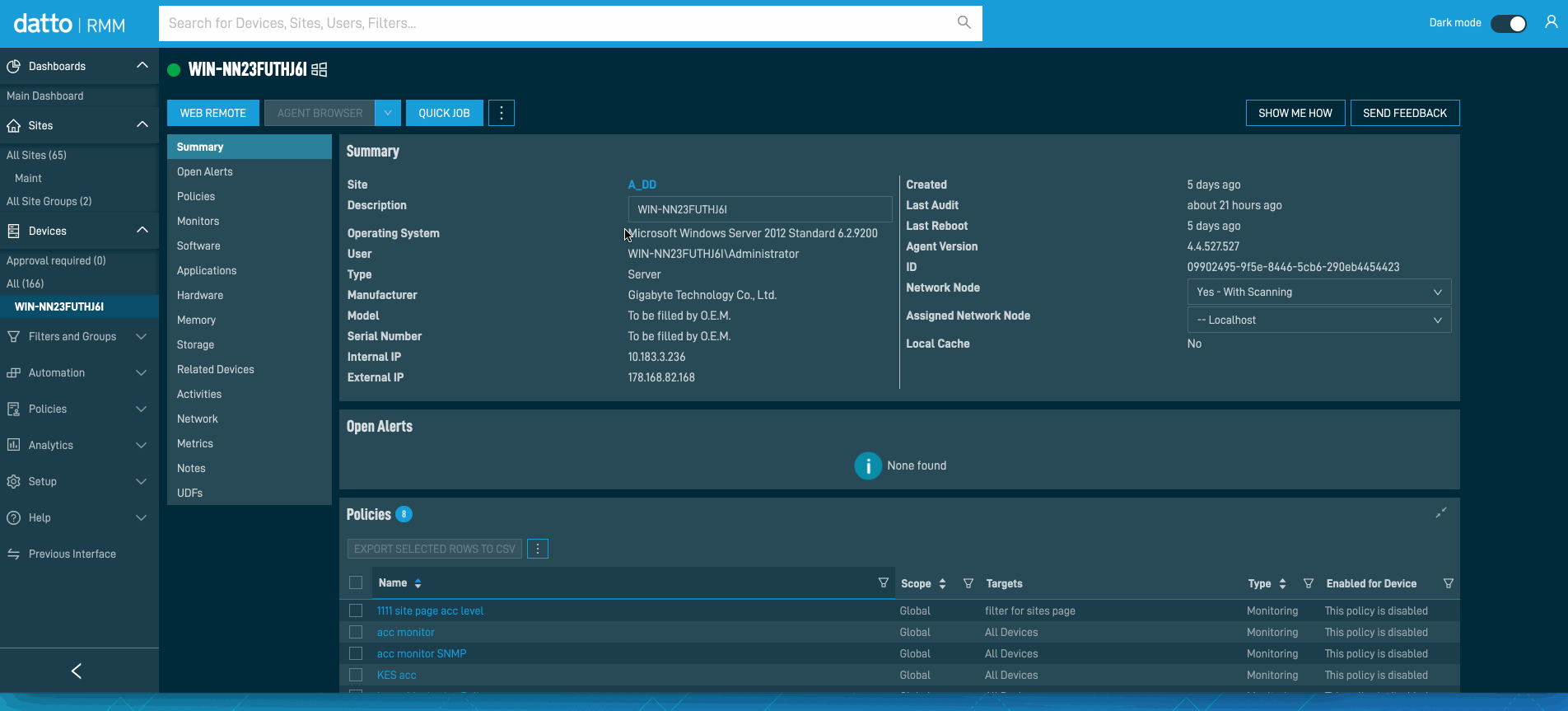Open the Metrics tab

tap(250, 443)
